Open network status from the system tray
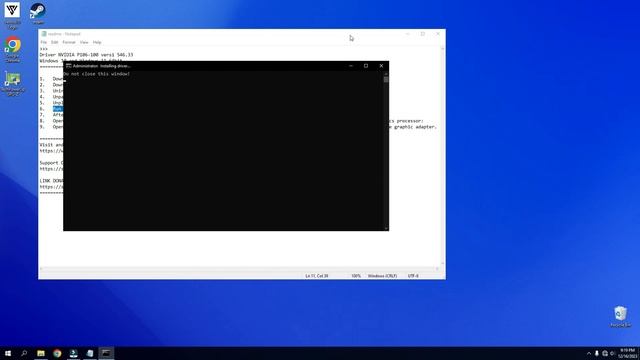 point(605,353)
